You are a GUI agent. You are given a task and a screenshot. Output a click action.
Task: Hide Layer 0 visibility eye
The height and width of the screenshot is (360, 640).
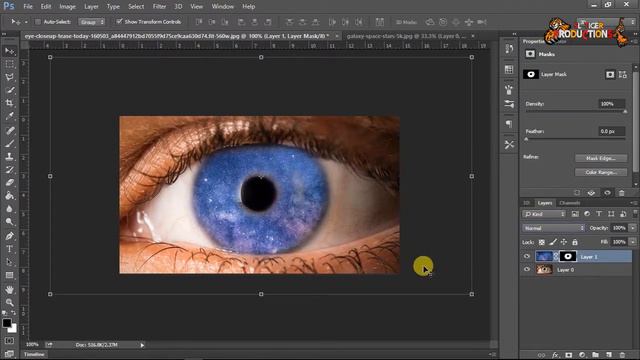pyautogui.click(x=527, y=269)
